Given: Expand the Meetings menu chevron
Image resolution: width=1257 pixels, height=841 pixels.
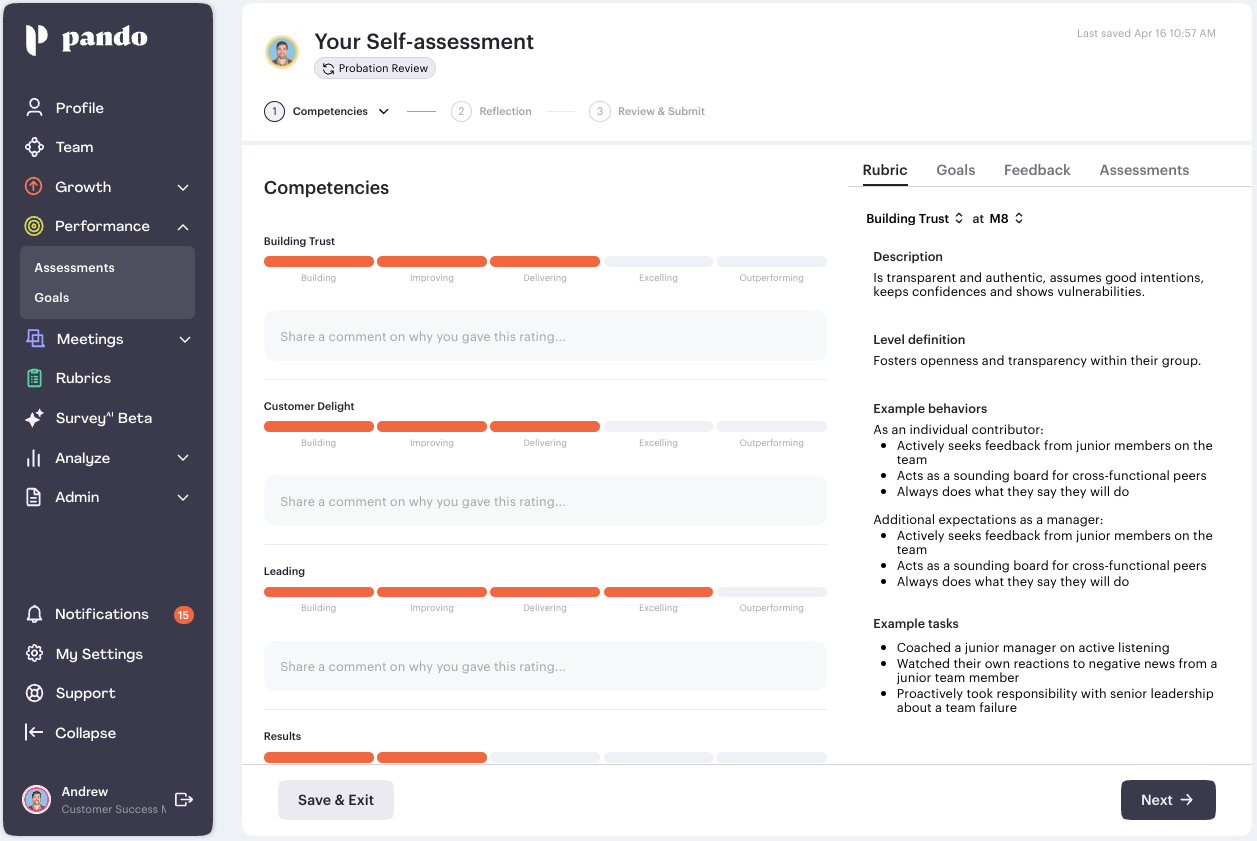Looking at the screenshot, I should pyautogui.click(x=184, y=340).
